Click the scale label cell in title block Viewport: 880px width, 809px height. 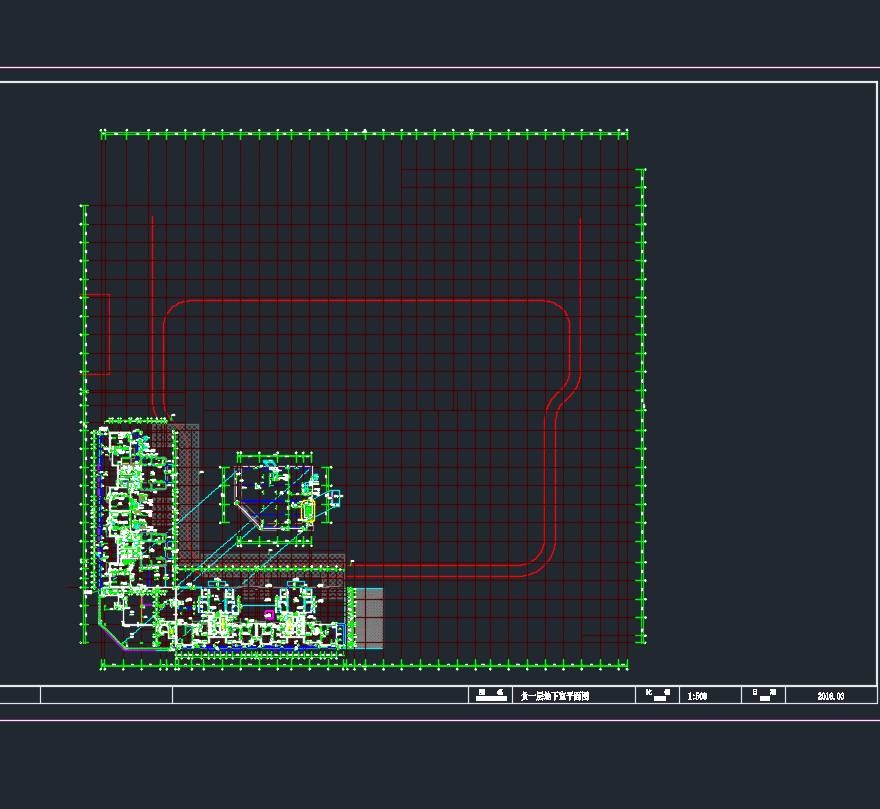point(657,695)
